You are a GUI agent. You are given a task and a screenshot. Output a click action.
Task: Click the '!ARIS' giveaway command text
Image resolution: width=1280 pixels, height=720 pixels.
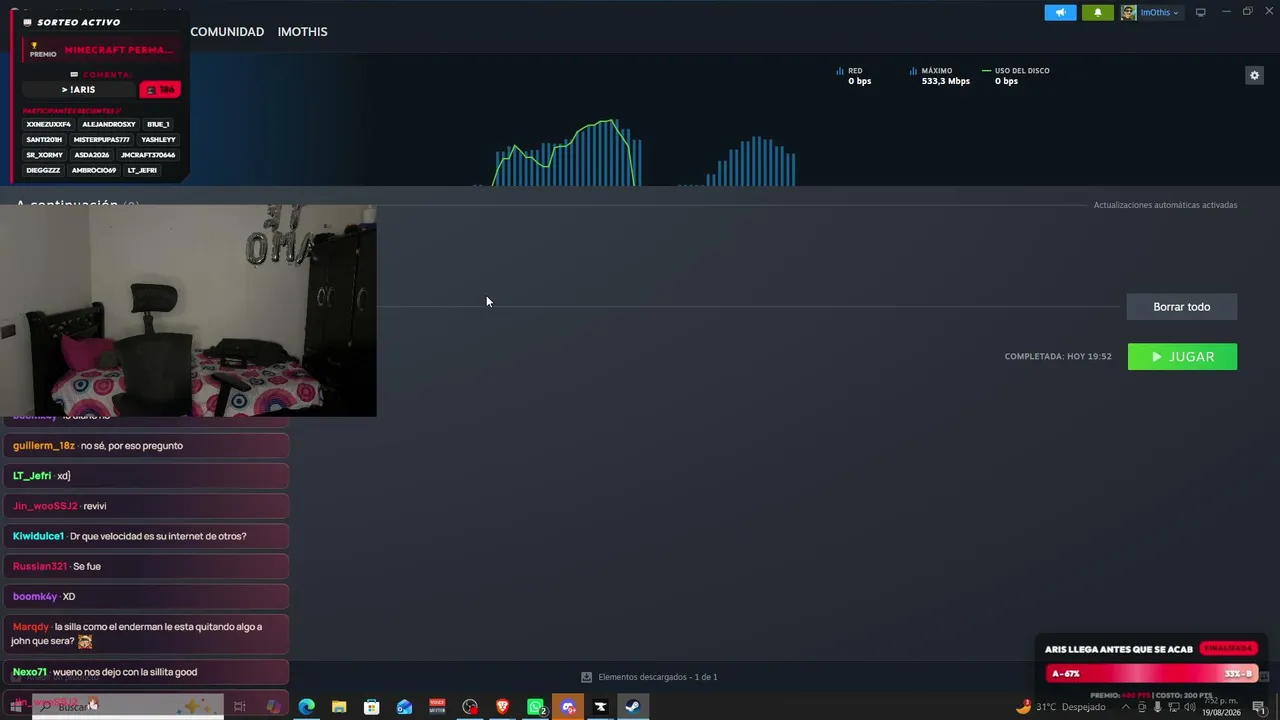[x=78, y=90]
